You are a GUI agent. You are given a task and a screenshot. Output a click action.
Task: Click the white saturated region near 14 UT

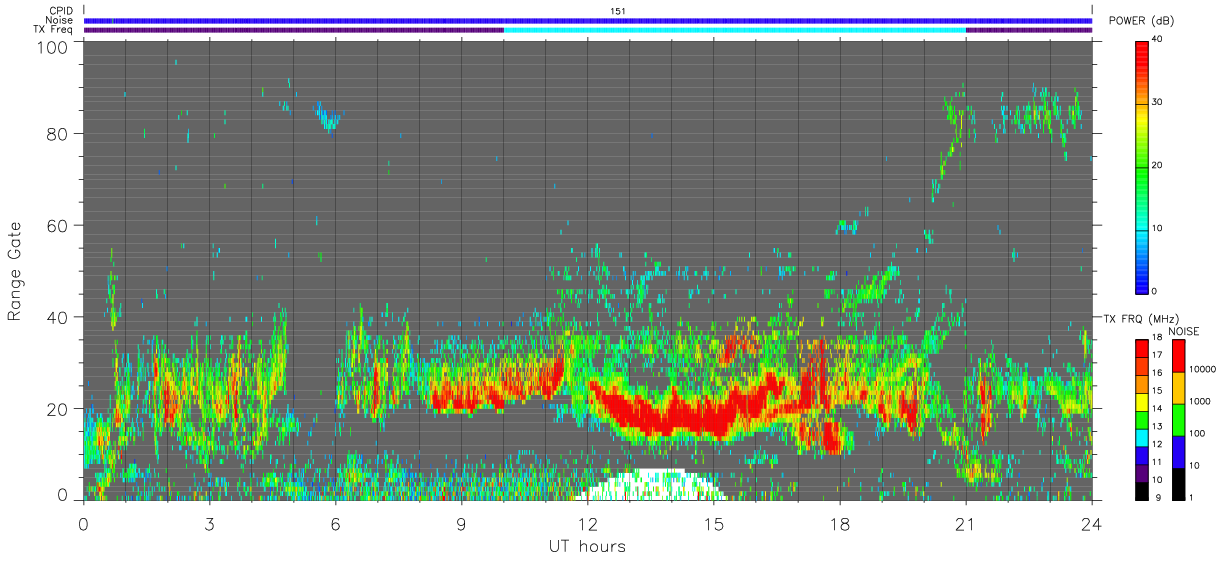click(650, 485)
